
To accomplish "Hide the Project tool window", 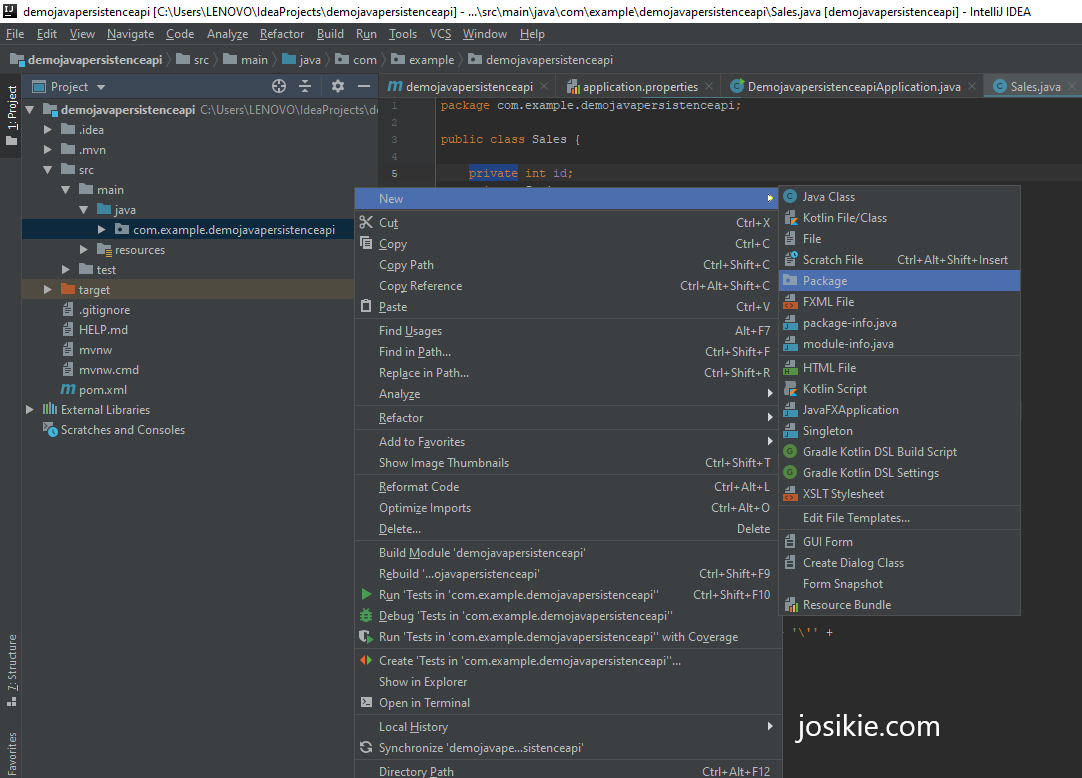I will pyautogui.click(x=364, y=86).
